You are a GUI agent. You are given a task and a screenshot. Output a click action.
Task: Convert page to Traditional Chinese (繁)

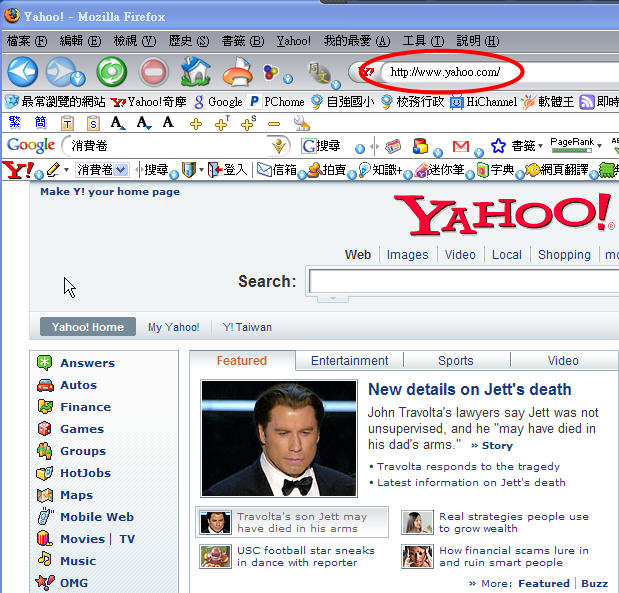coord(15,123)
